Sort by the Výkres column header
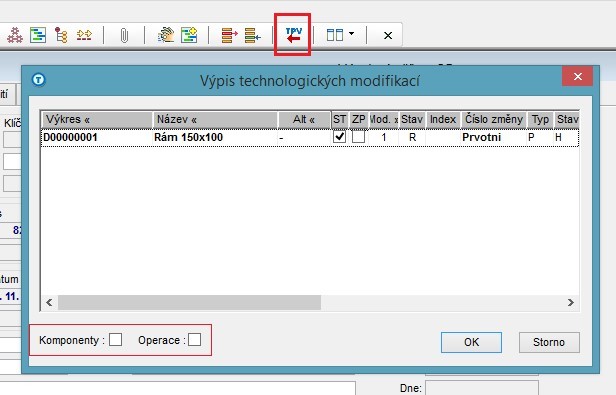Screen dimensions: 616x395 coord(97,119)
